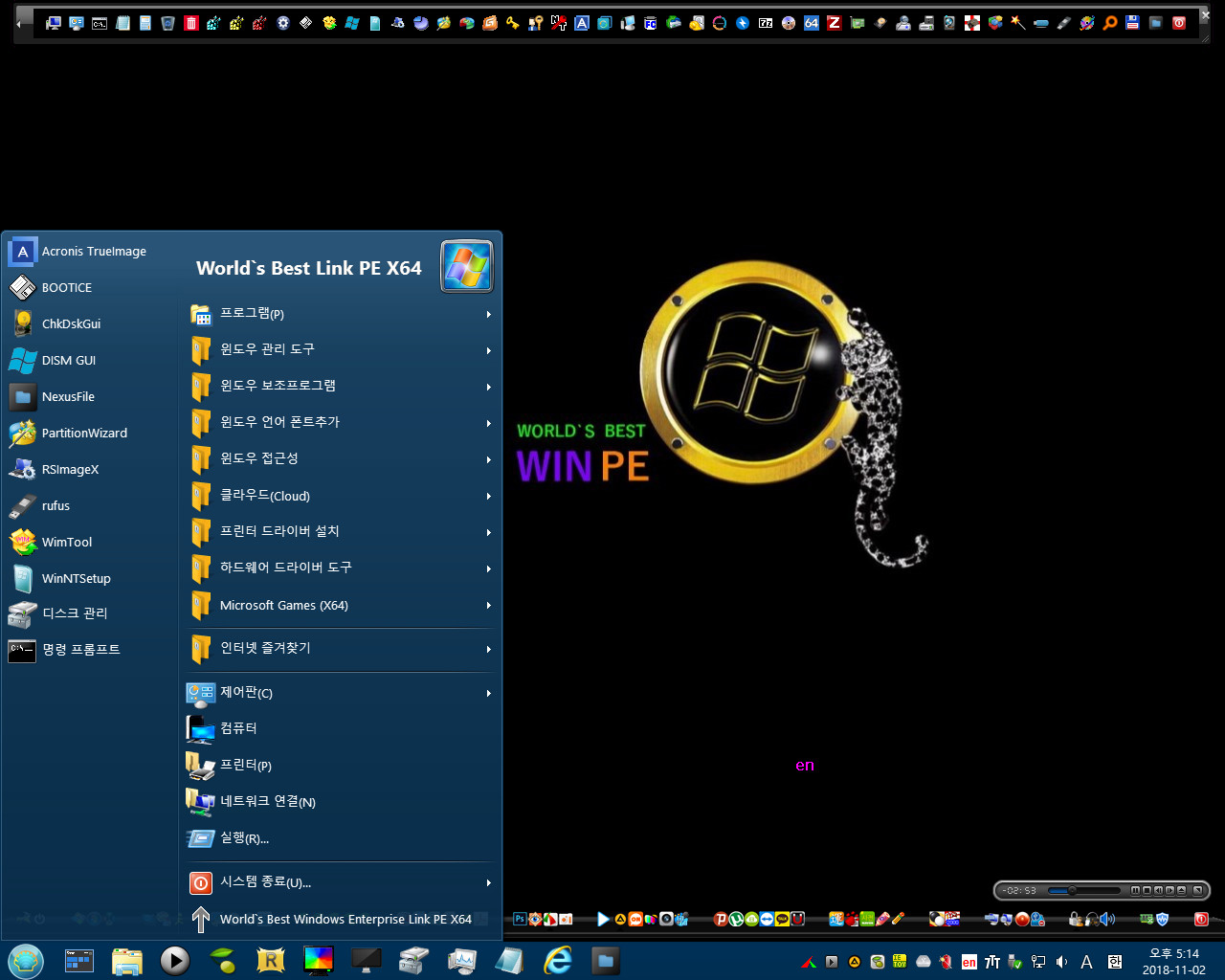Adjust the mini player seek slider

pos(1084,890)
